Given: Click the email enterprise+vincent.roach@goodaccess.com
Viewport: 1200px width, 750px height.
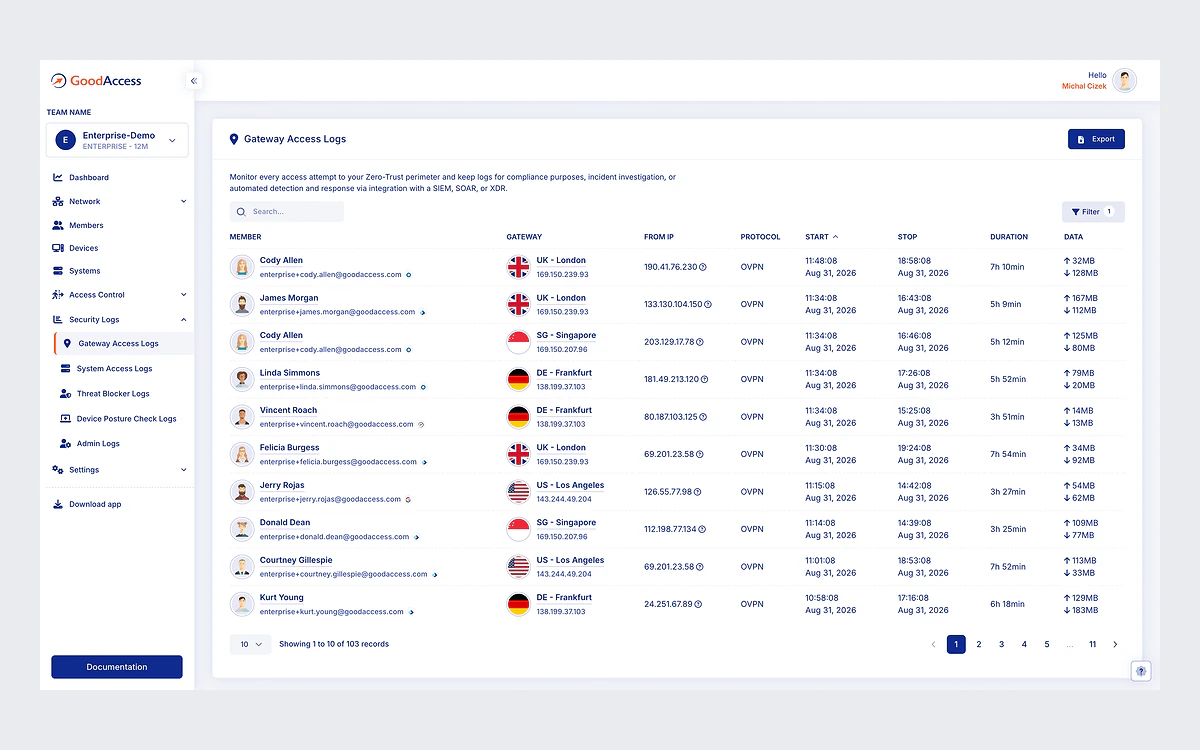Looking at the screenshot, I should (x=336, y=424).
